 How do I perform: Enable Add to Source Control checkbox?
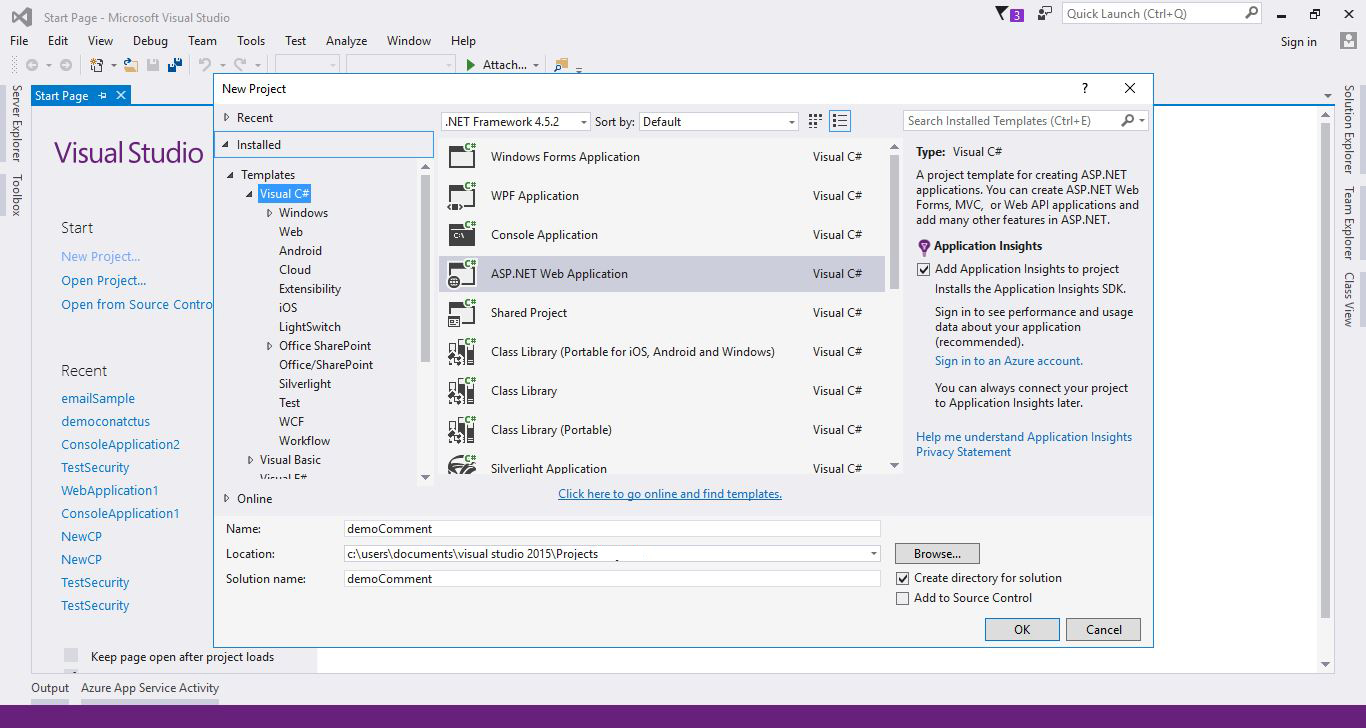903,598
